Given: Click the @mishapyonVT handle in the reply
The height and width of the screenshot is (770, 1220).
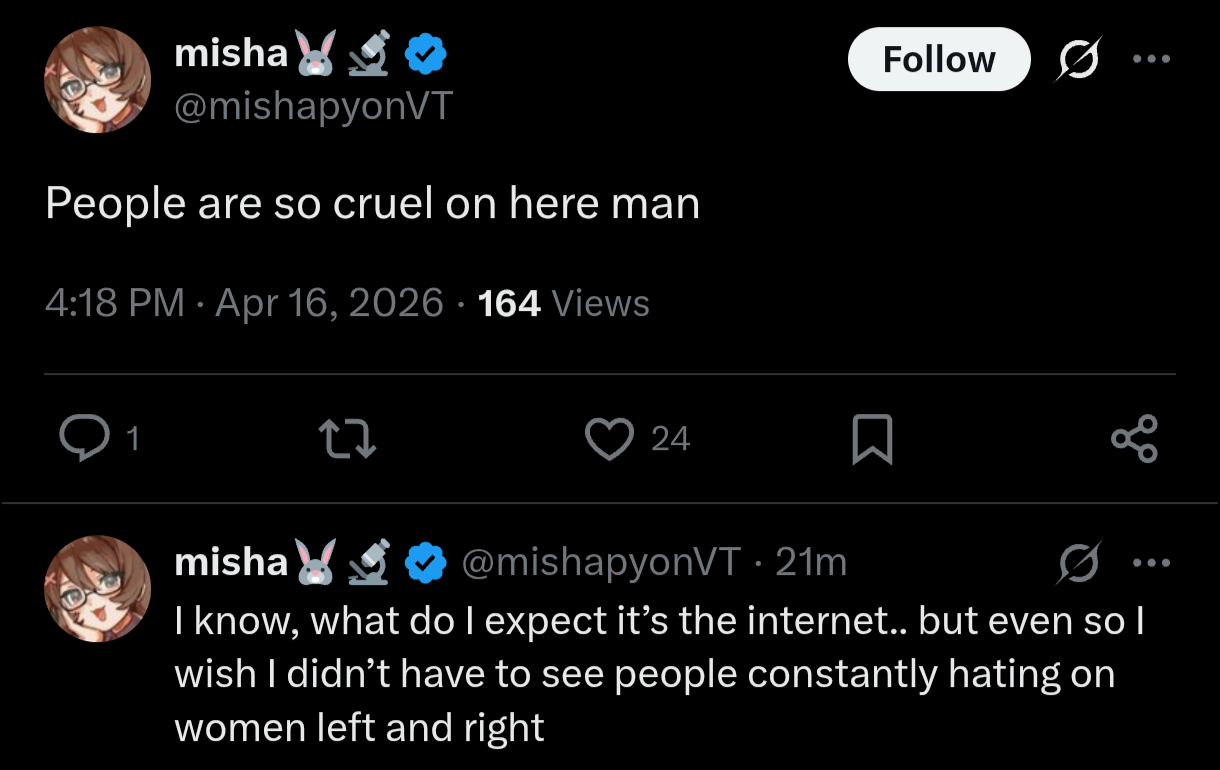Looking at the screenshot, I should 600,563.
